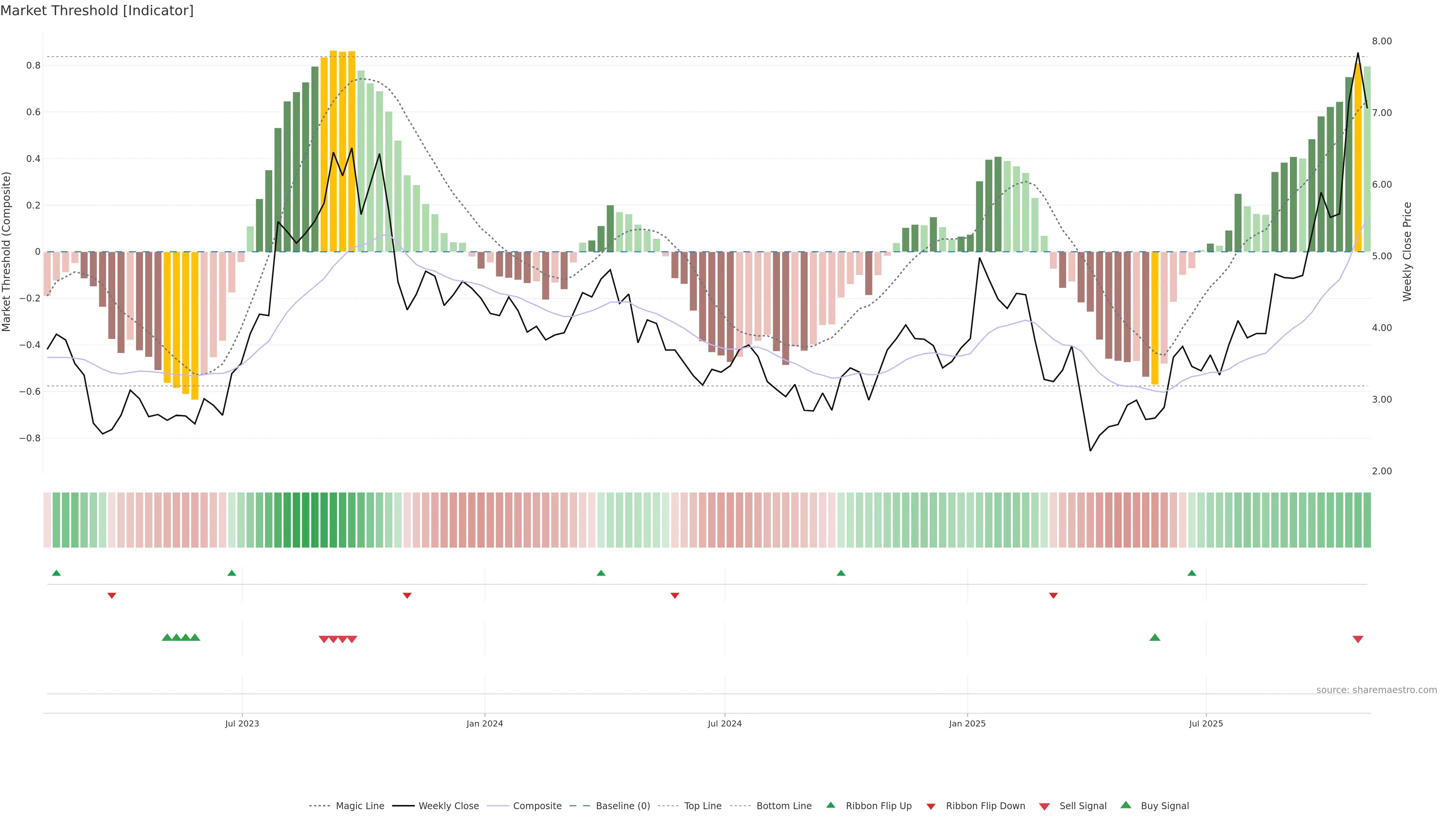Screen dimensions: 1456x819
Task: Click the Ribbon Flip Down legend triangle
Action: 930,806
